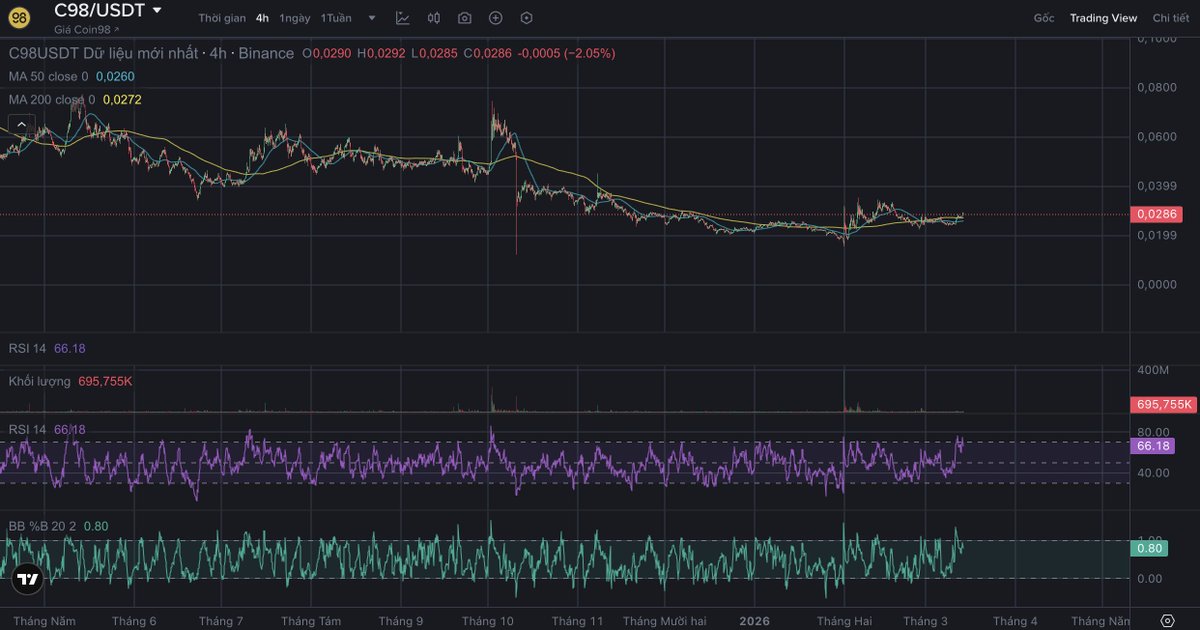This screenshot has height=630, width=1200.
Task: Click the Tháng 10 time axis label
Action: click(x=488, y=621)
